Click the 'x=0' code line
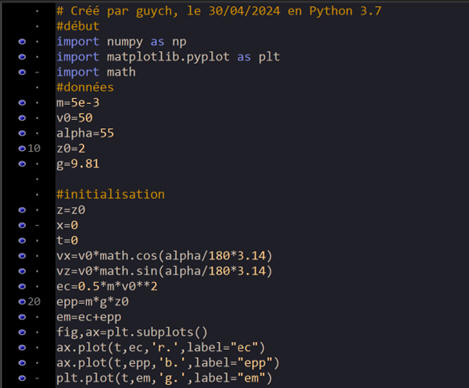 (x=67, y=225)
